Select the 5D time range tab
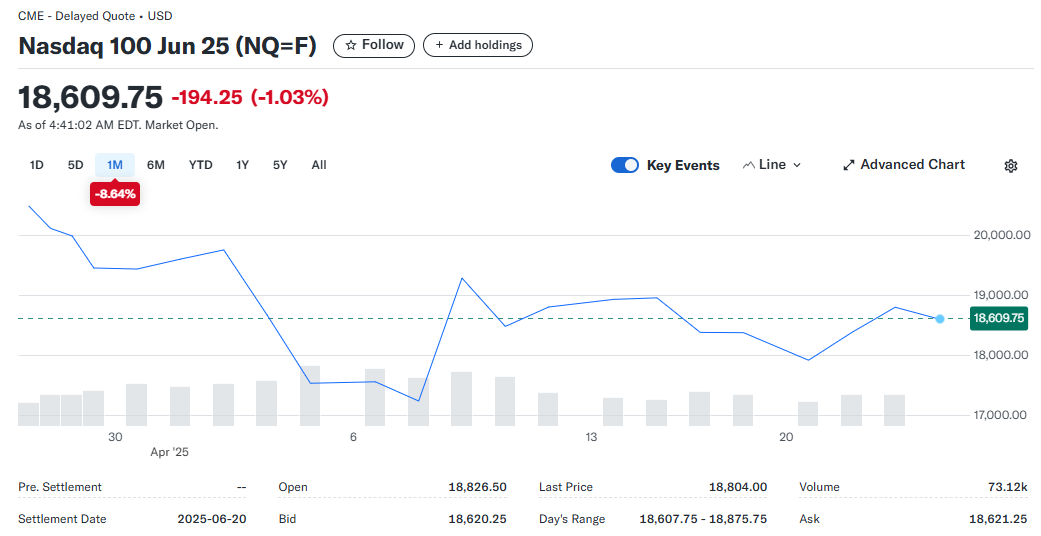Image resolution: width=1041 pixels, height=536 pixels. tap(75, 165)
